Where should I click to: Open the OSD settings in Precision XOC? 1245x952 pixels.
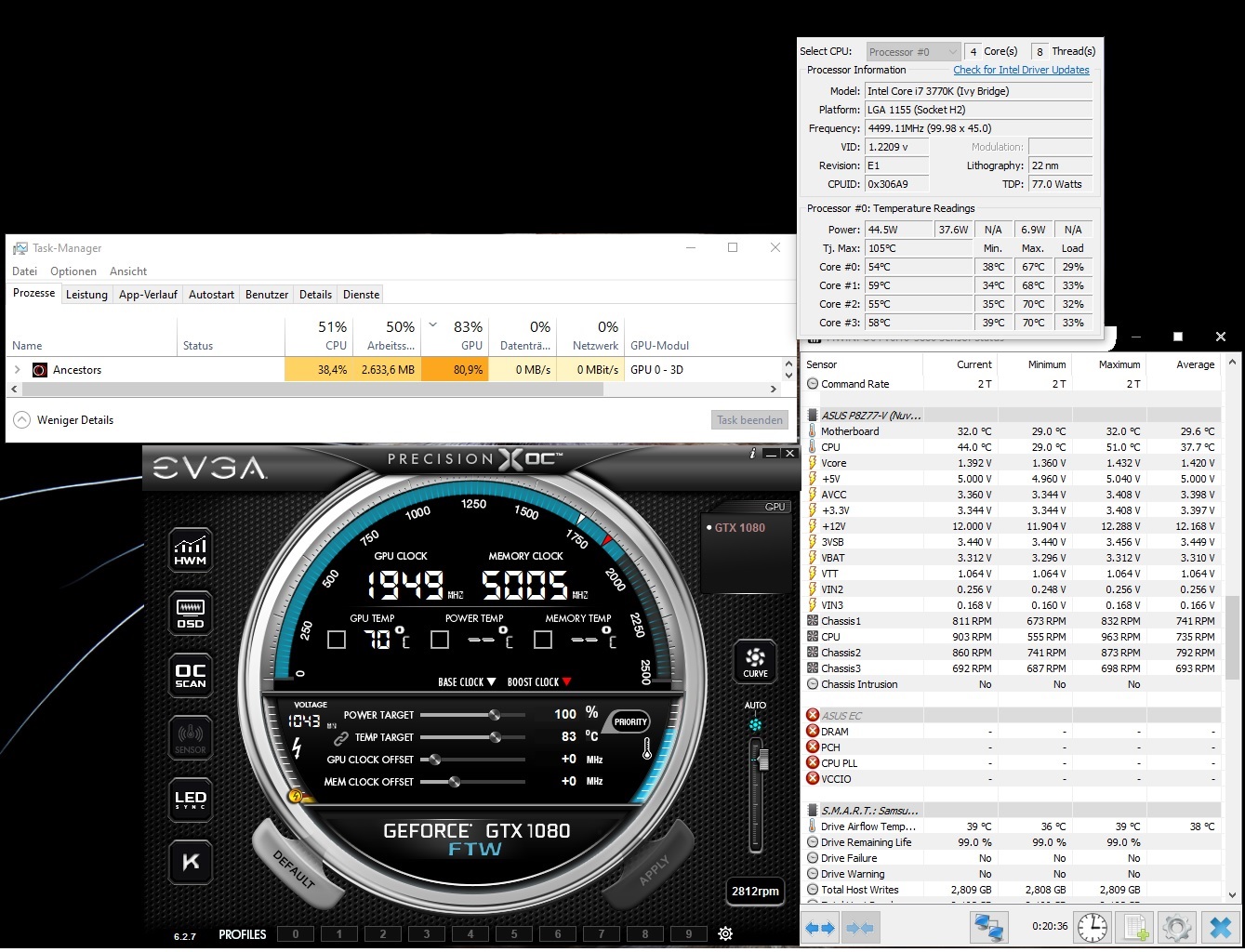point(191,613)
